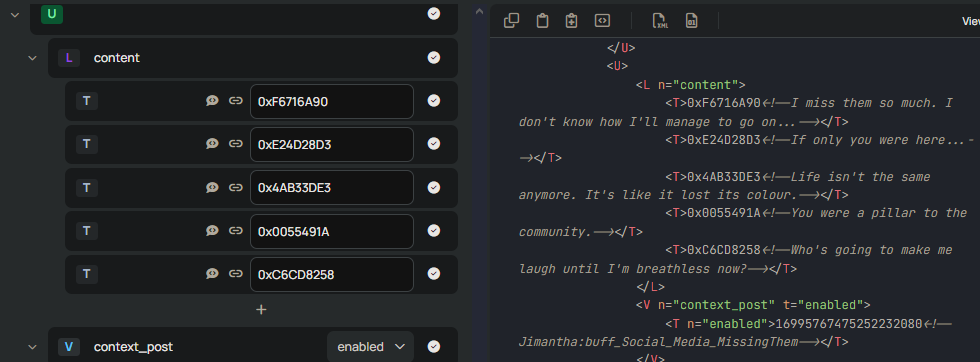Collapse the content list chevron
The height and width of the screenshot is (362, 980).
[x=32, y=58]
